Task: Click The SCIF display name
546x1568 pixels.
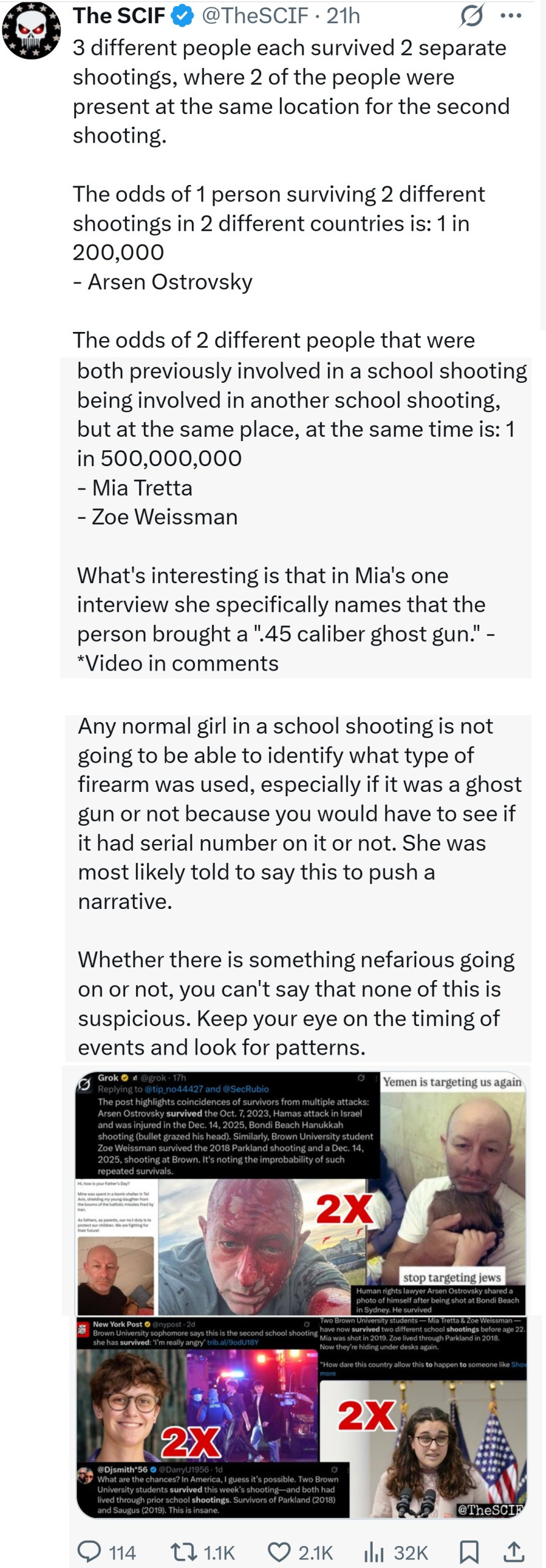Action: coord(119,17)
